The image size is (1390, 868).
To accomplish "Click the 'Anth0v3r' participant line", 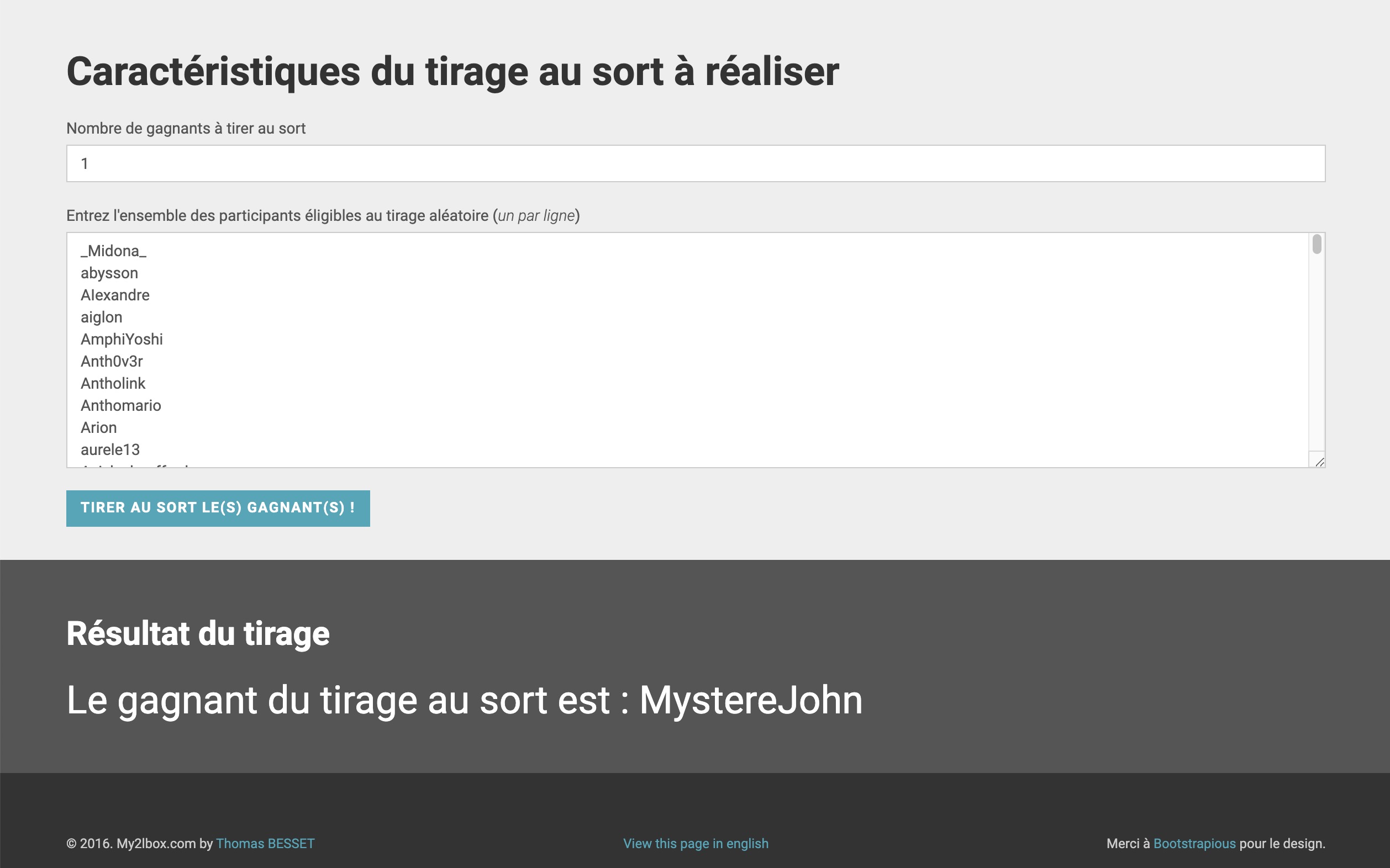I will pyautogui.click(x=112, y=362).
